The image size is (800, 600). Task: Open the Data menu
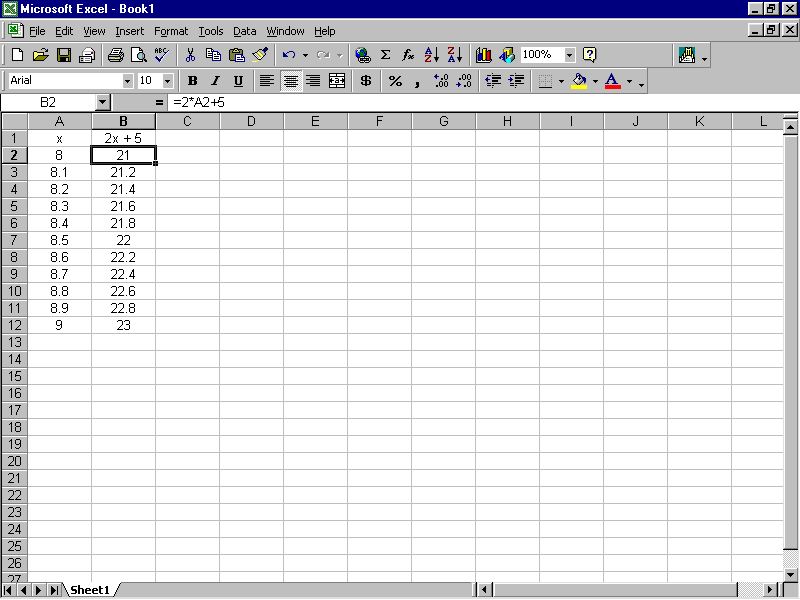pyautogui.click(x=245, y=31)
